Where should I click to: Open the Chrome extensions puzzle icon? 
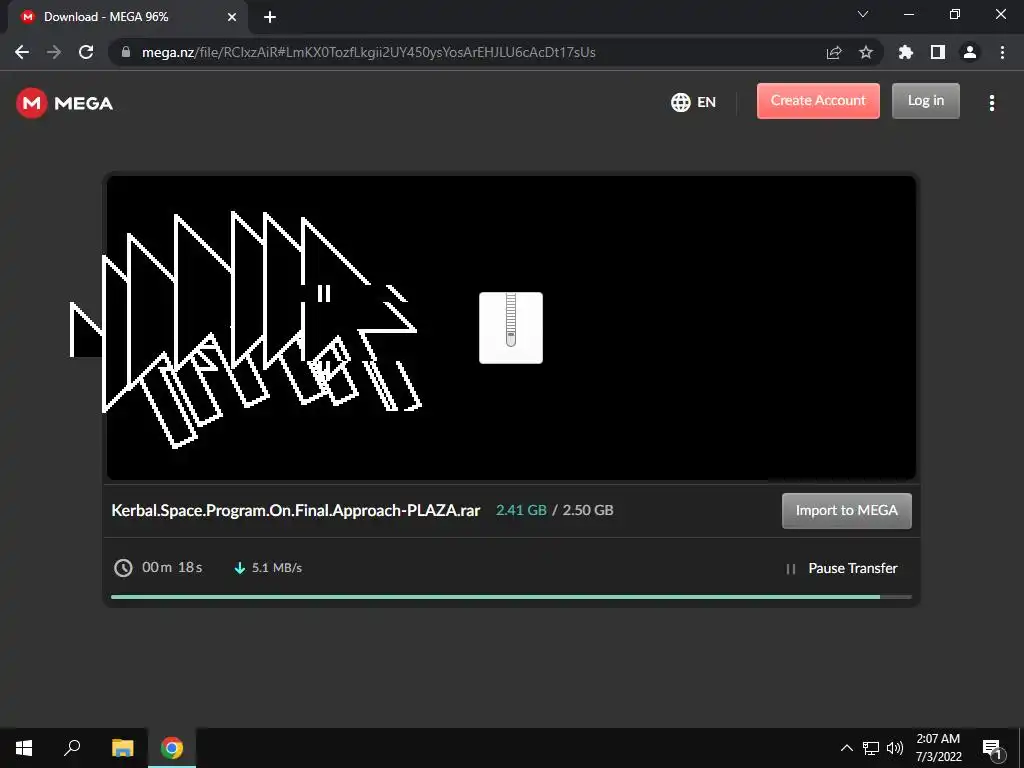906,52
